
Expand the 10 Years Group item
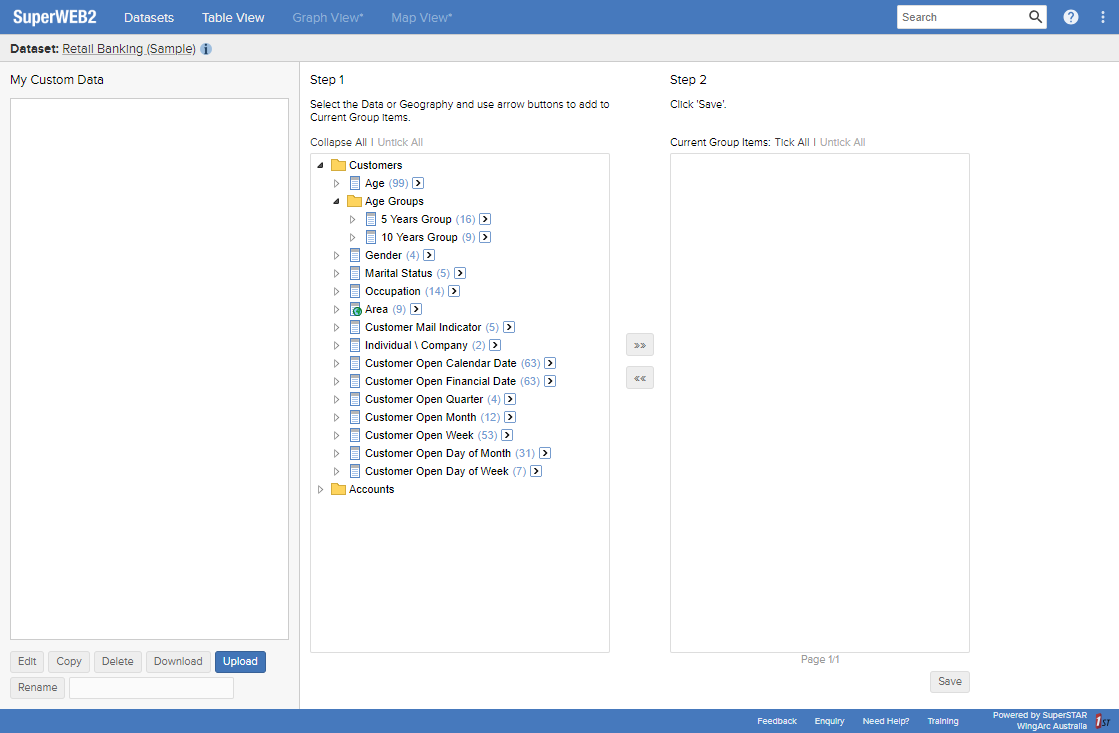[x=351, y=237]
